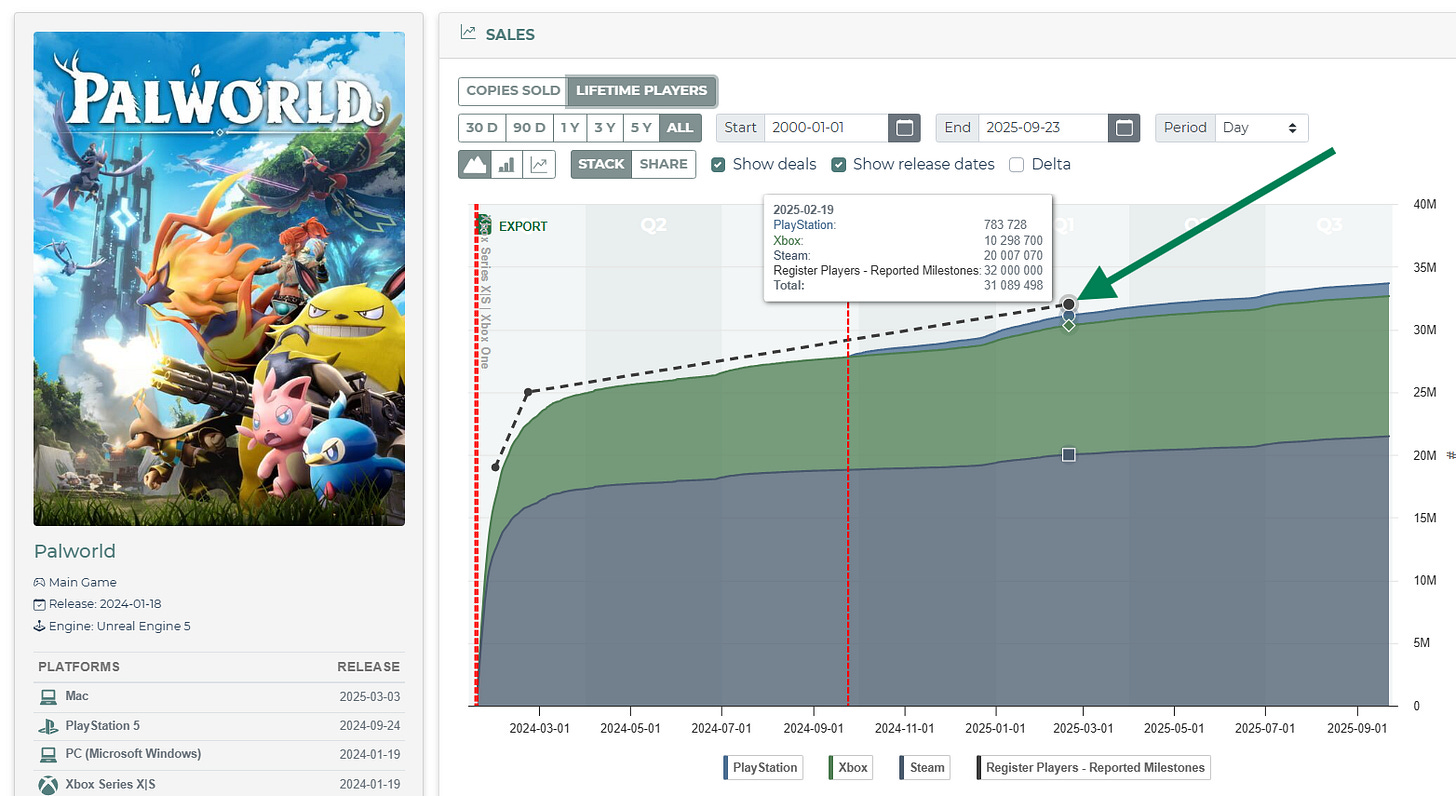The height and width of the screenshot is (796, 1456).
Task: Choose the 1 Y time range
Action: [x=569, y=128]
